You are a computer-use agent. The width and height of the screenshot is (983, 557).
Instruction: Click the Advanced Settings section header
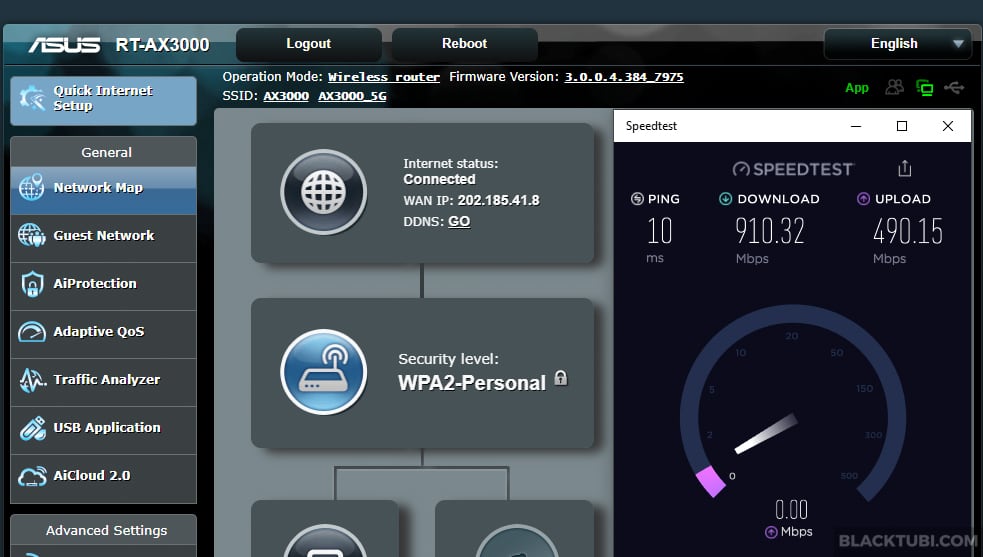click(103, 531)
